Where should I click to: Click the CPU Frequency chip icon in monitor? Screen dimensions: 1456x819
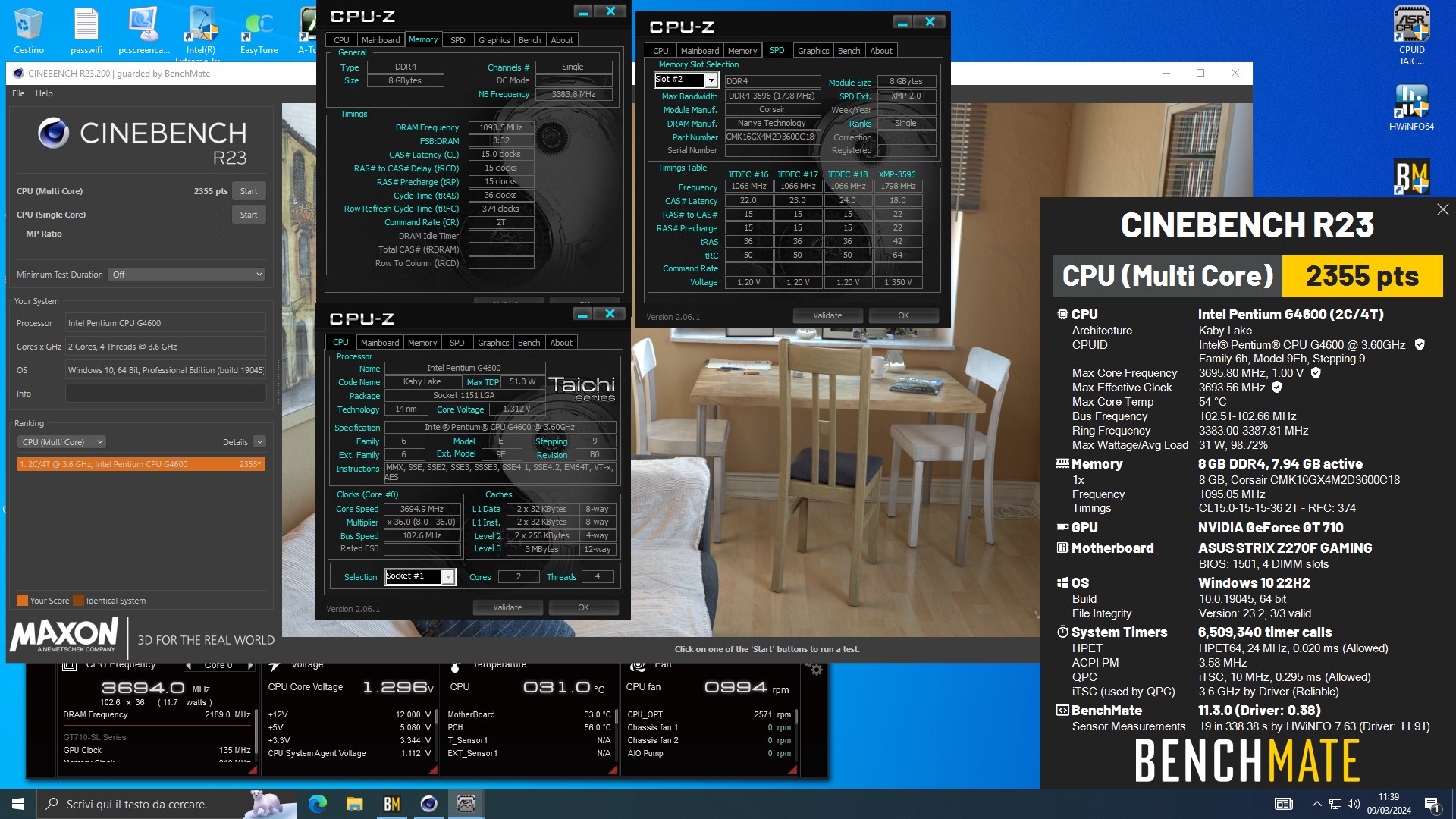[x=70, y=665]
